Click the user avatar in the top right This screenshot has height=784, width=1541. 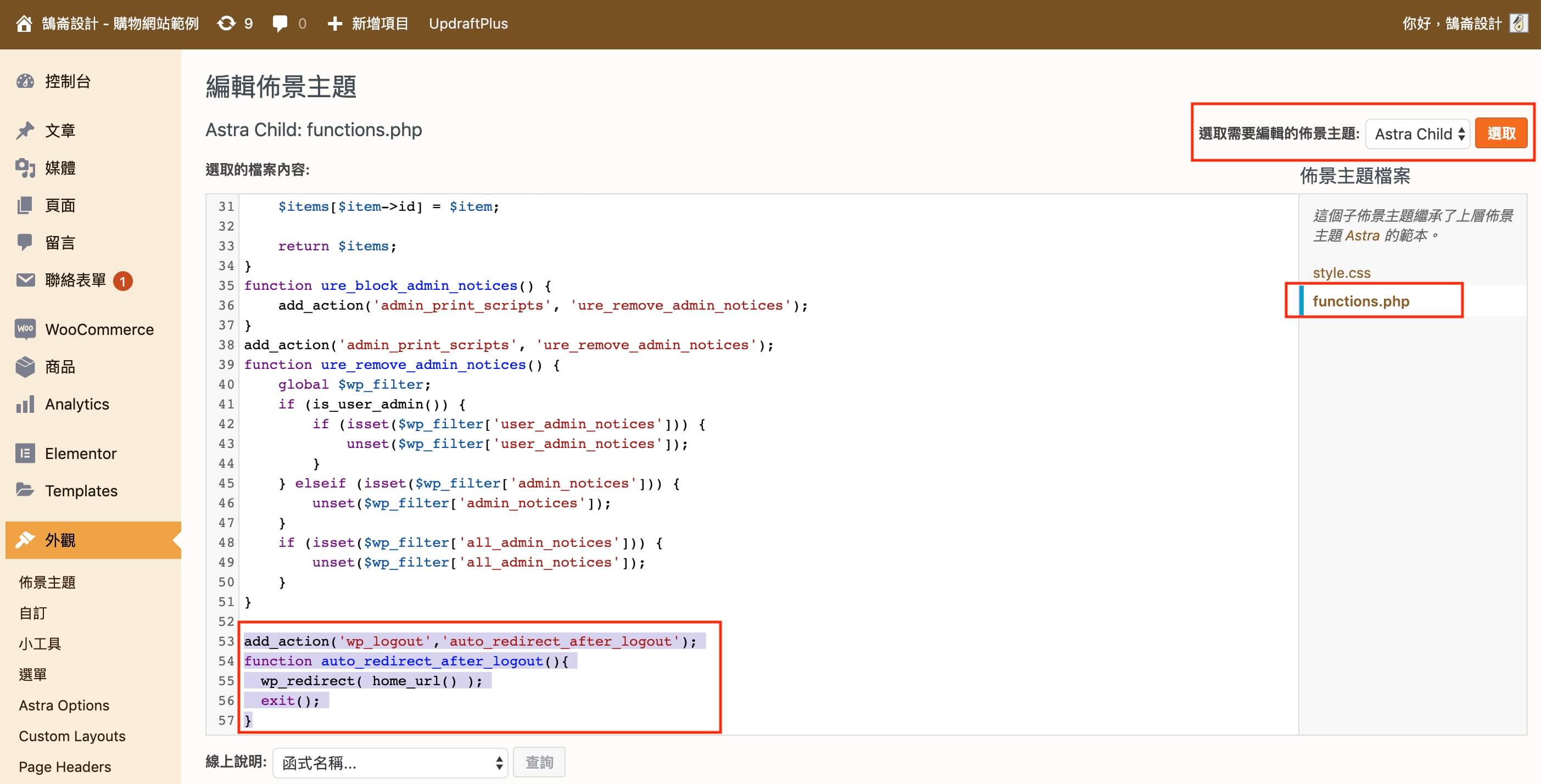[1518, 24]
